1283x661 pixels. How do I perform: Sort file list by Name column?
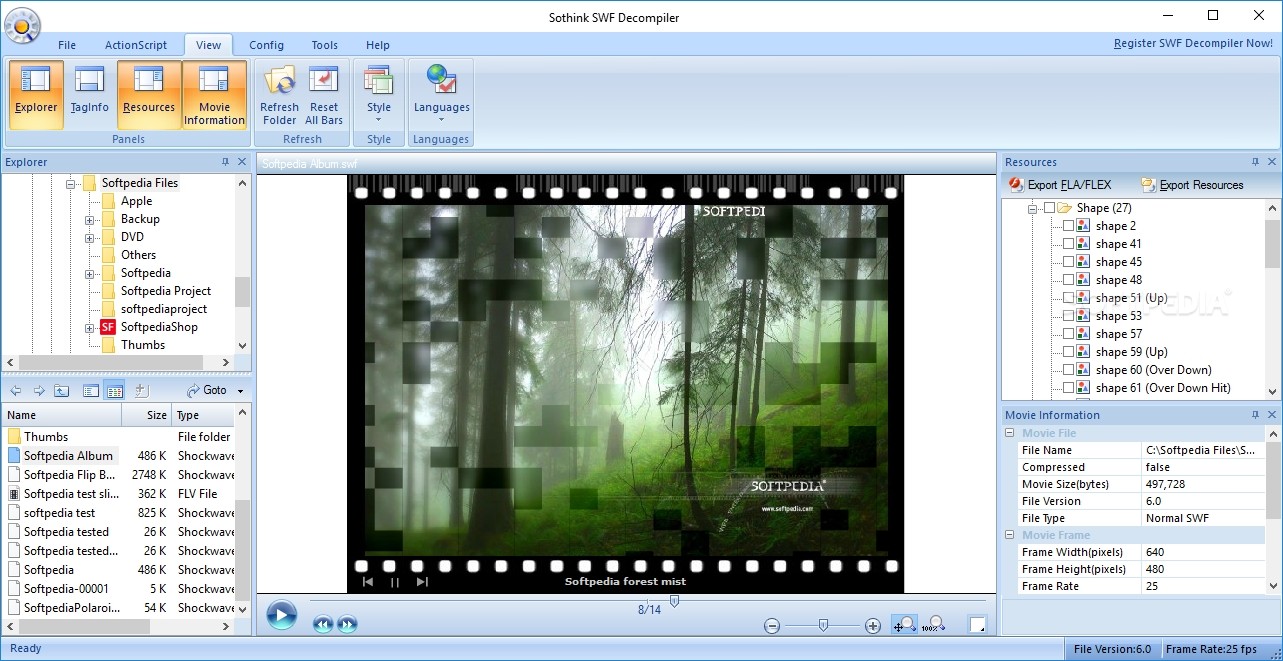62,415
